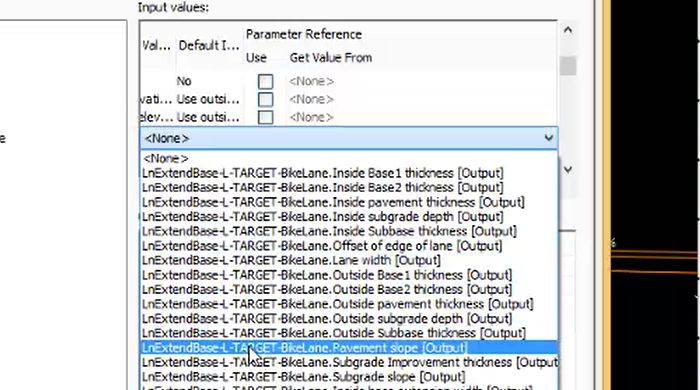Select Inside subgrade depth [Output] entry
The image size is (700, 390).
pyautogui.click(x=349, y=217)
